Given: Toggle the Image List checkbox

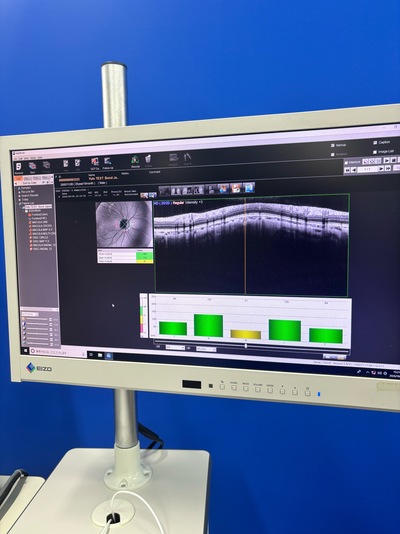Looking at the screenshot, I should 375,152.
